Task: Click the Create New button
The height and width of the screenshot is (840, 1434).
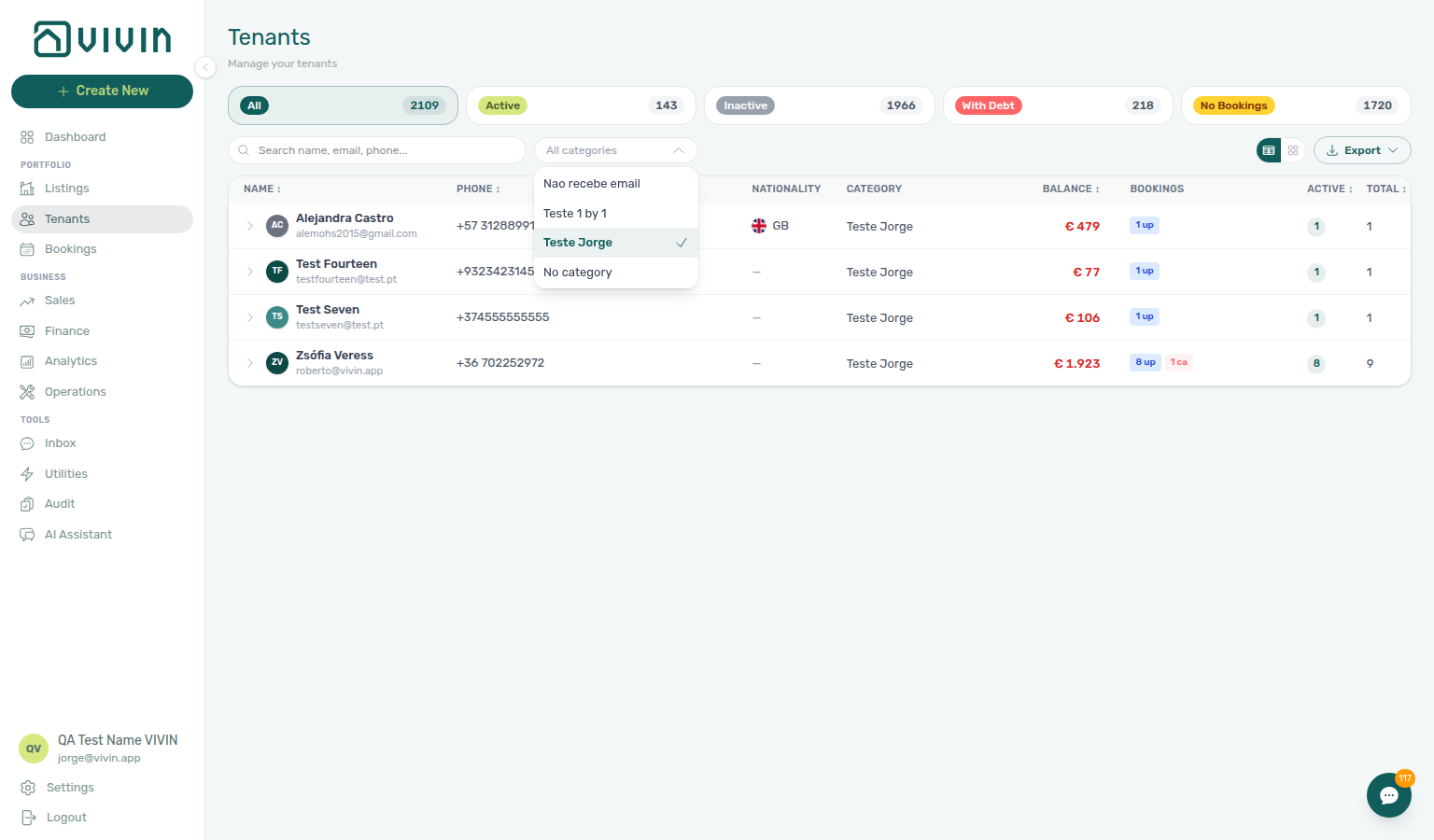Action: click(x=102, y=91)
